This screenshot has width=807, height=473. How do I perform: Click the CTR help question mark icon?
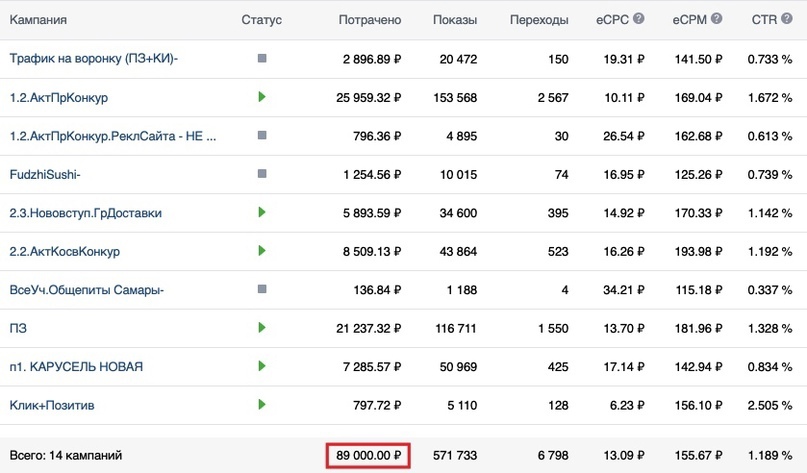[786, 19]
